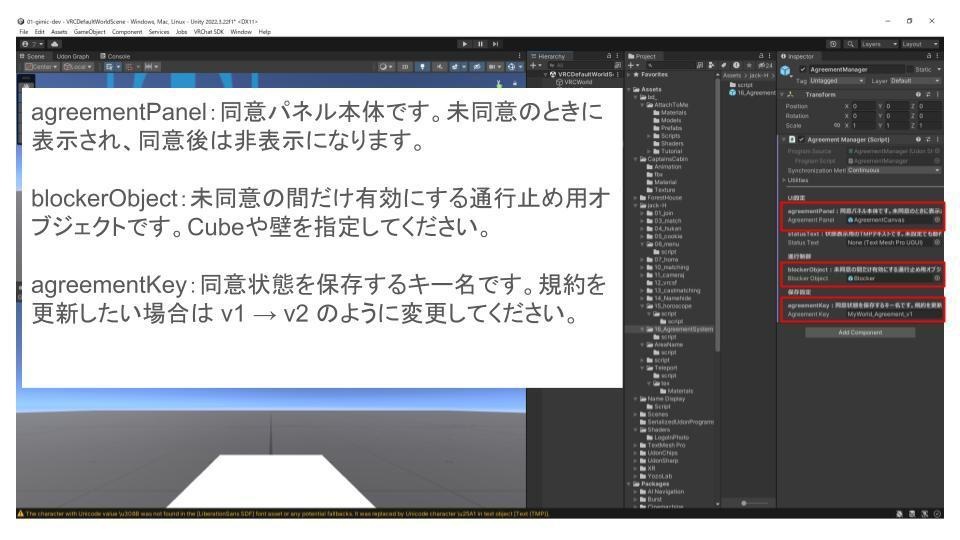Open Synchronization Method Continuous dropdown
960x540 pixels.
893,170
